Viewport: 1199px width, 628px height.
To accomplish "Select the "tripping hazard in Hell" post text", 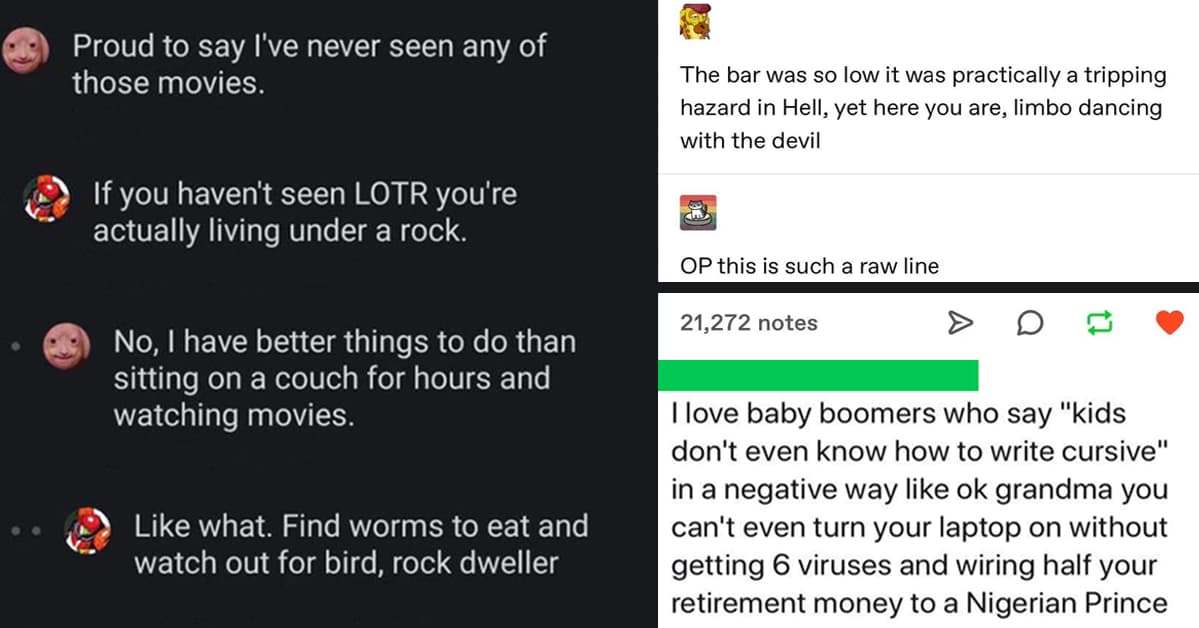I will [922, 108].
